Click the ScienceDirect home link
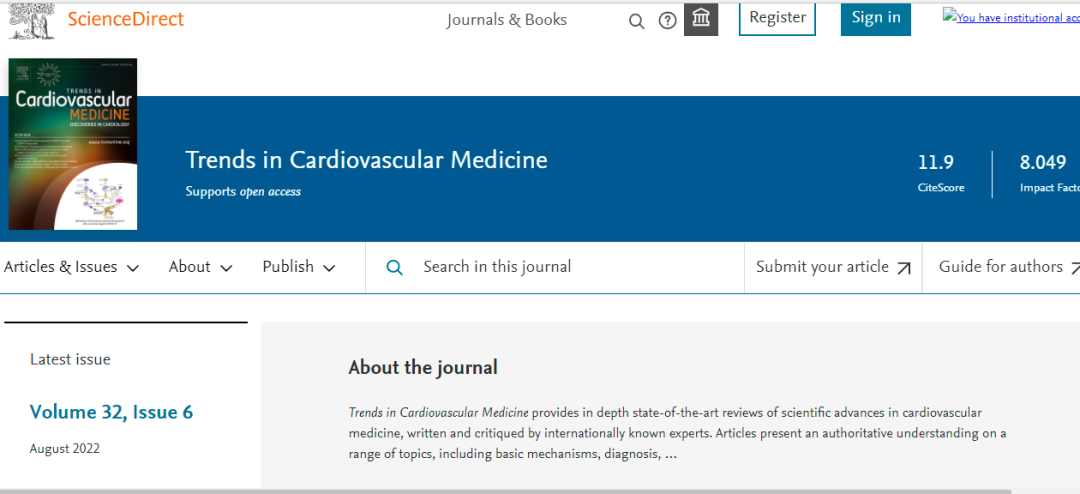 tap(126, 19)
